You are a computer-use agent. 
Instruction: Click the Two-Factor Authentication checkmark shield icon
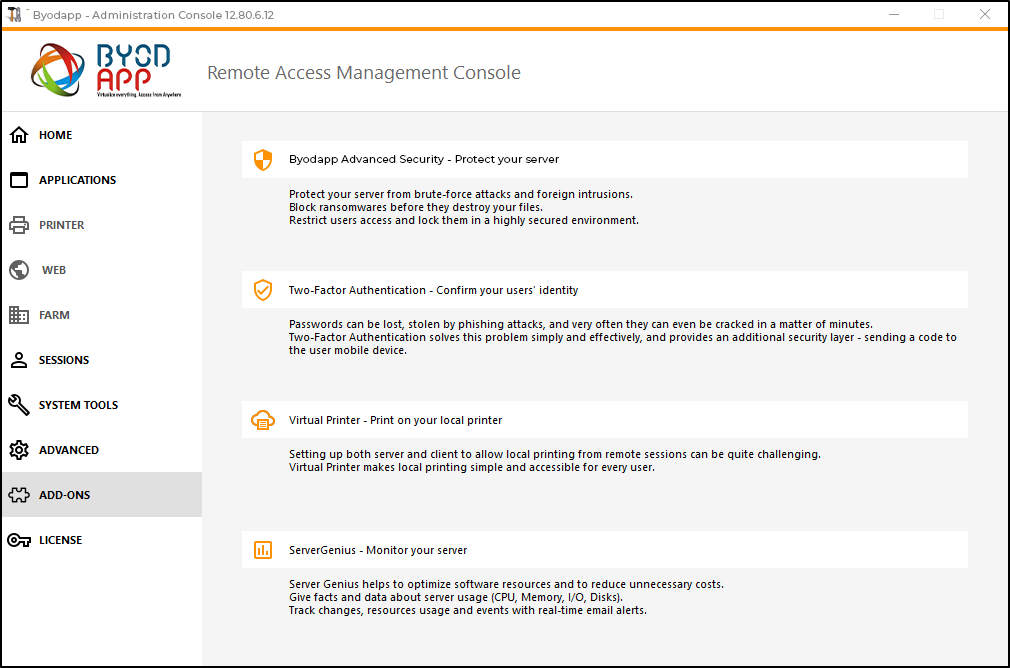pos(263,290)
